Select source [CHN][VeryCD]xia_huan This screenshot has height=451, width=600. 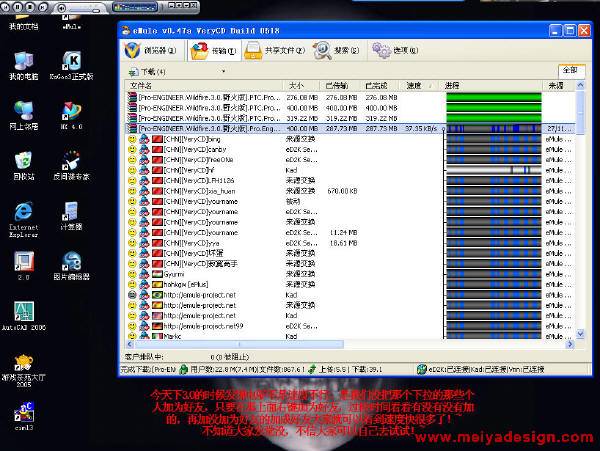tap(351, 191)
